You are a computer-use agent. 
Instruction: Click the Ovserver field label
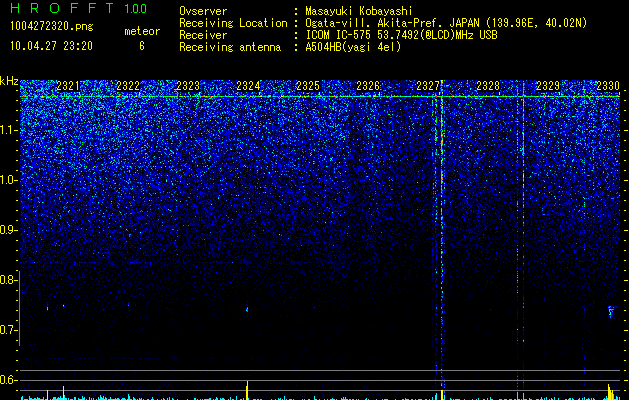coord(203,12)
